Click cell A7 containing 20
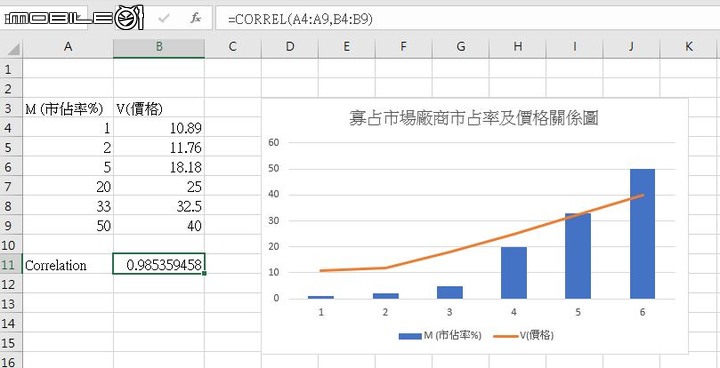Image resolution: width=720 pixels, height=368 pixels. (x=68, y=187)
